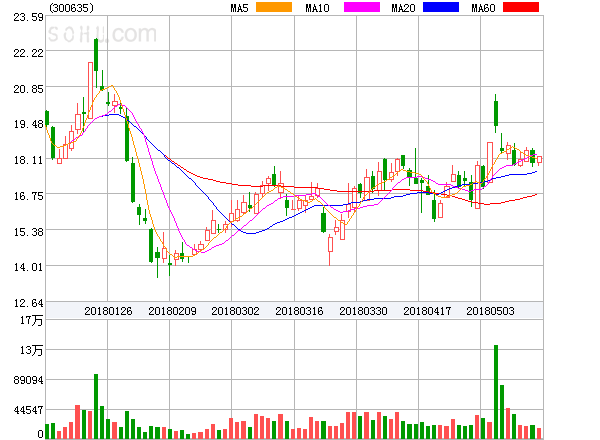Click the 20180316 date label
Image resolution: width=600 pixels, height=440 pixels.
(299, 311)
